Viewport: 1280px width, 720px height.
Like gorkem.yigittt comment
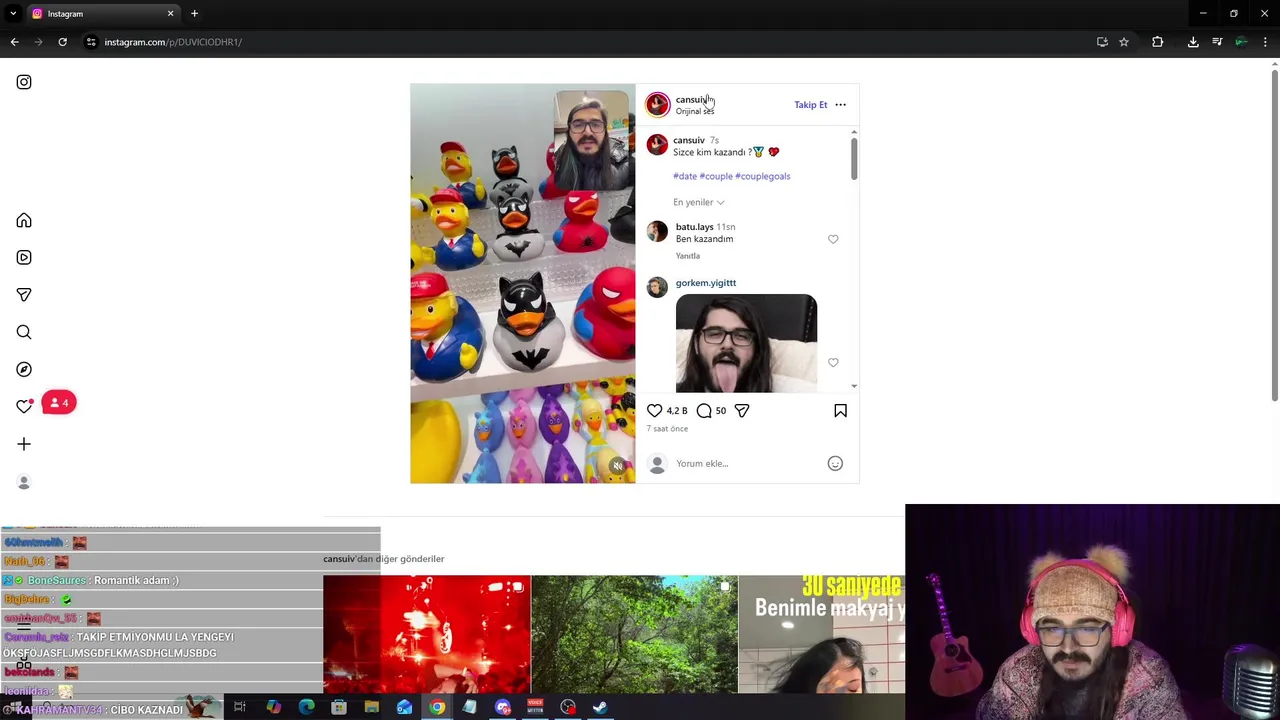click(833, 362)
